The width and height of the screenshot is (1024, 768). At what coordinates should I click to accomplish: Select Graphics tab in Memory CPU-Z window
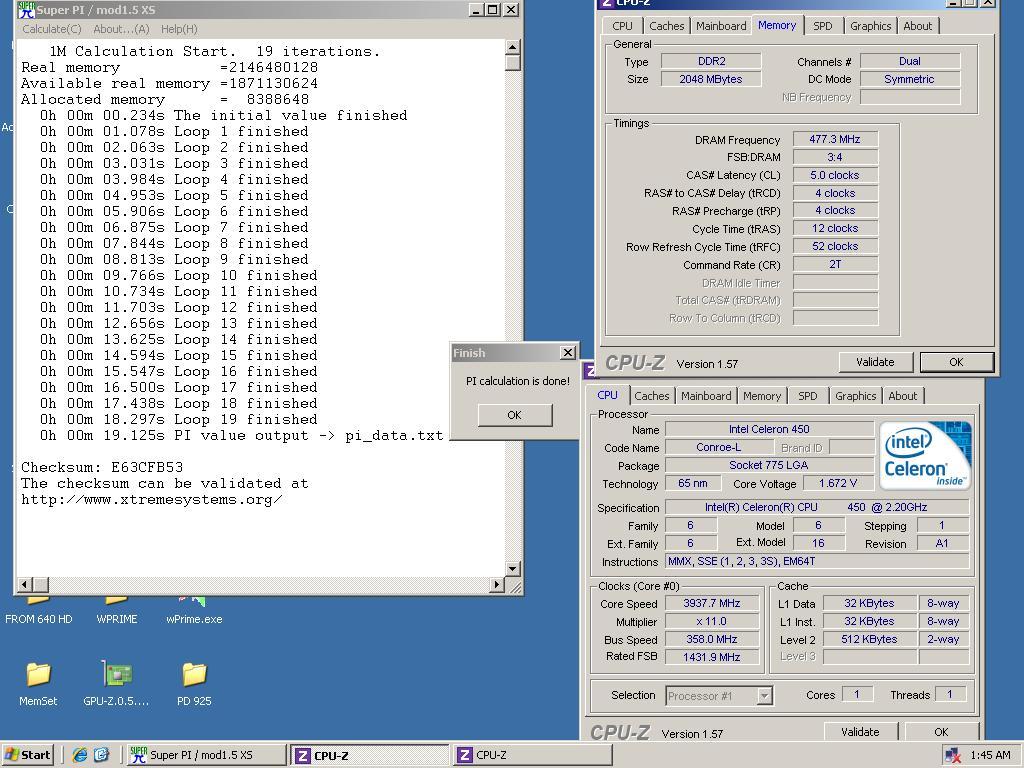[871, 26]
